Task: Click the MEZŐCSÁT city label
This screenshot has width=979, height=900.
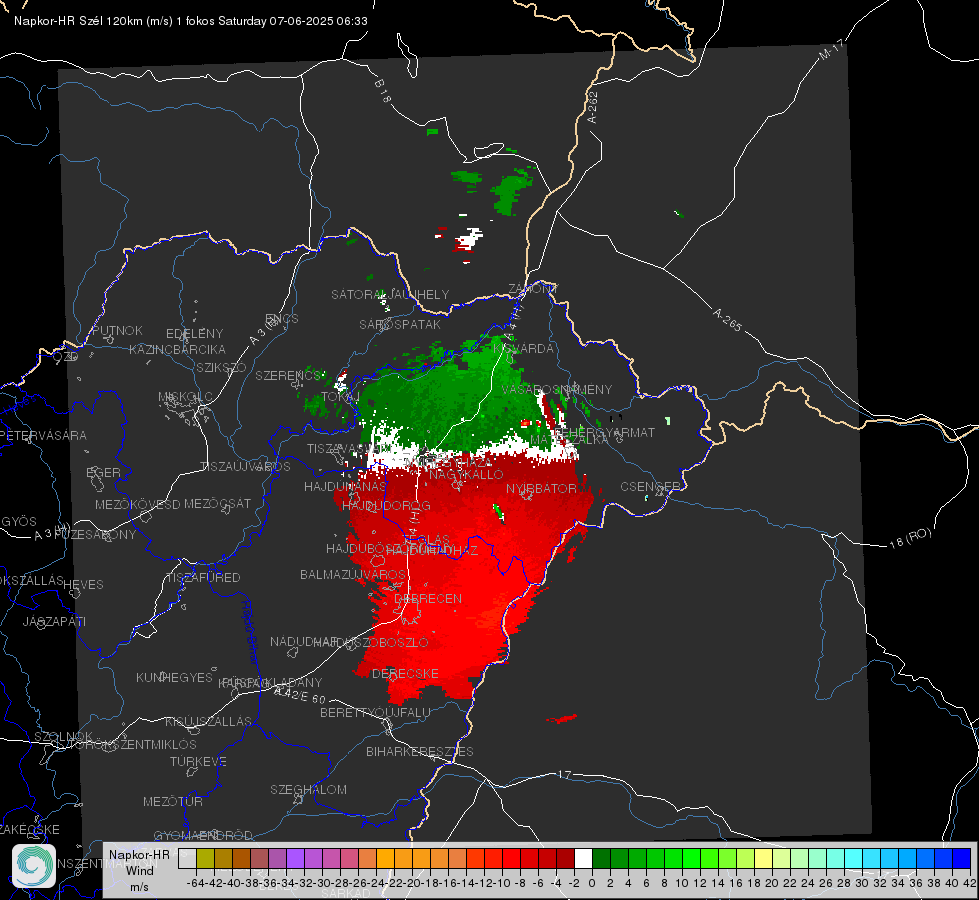Action: click(217, 503)
